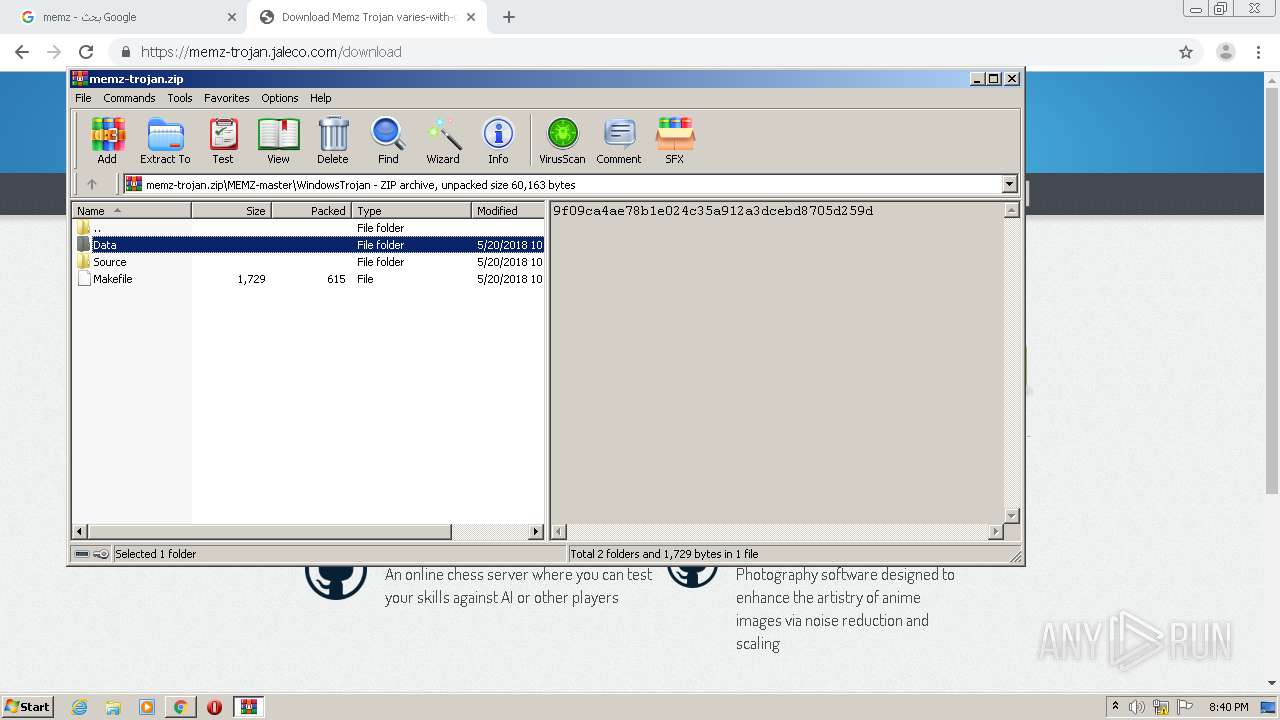
Task: Click the file list horizontal scrollbar
Action: [270, 532]
